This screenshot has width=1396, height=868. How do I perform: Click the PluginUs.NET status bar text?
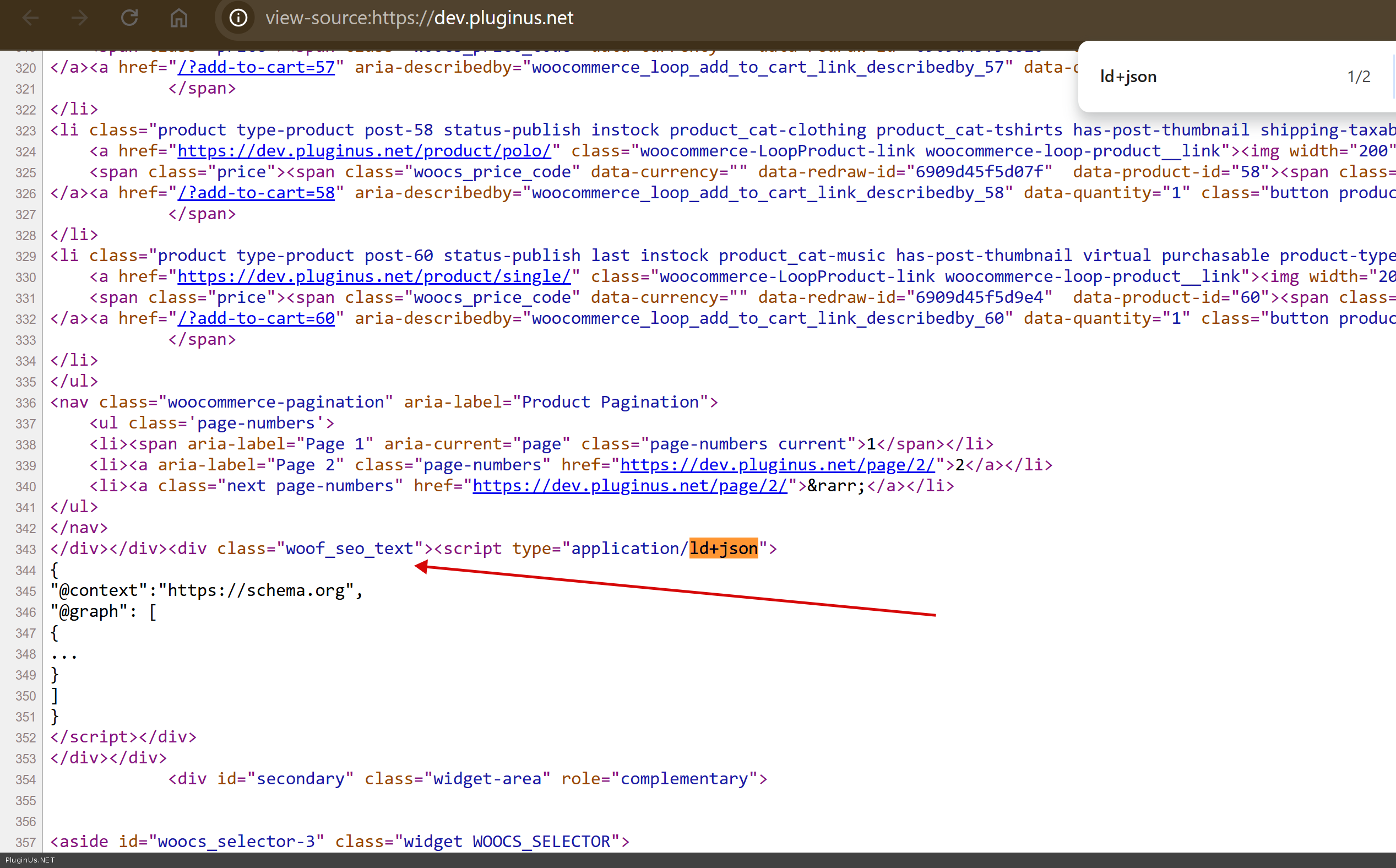point(30,860)
